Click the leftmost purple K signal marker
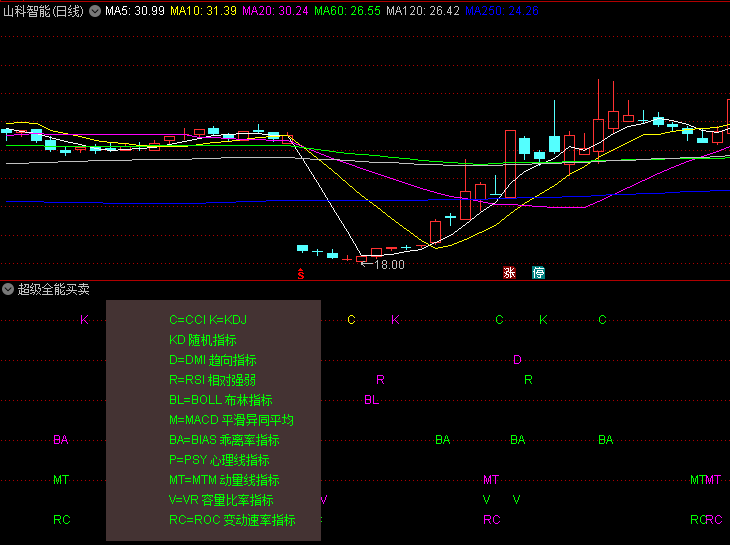Viewport: 730px width, 545px height. click(84, 320)
